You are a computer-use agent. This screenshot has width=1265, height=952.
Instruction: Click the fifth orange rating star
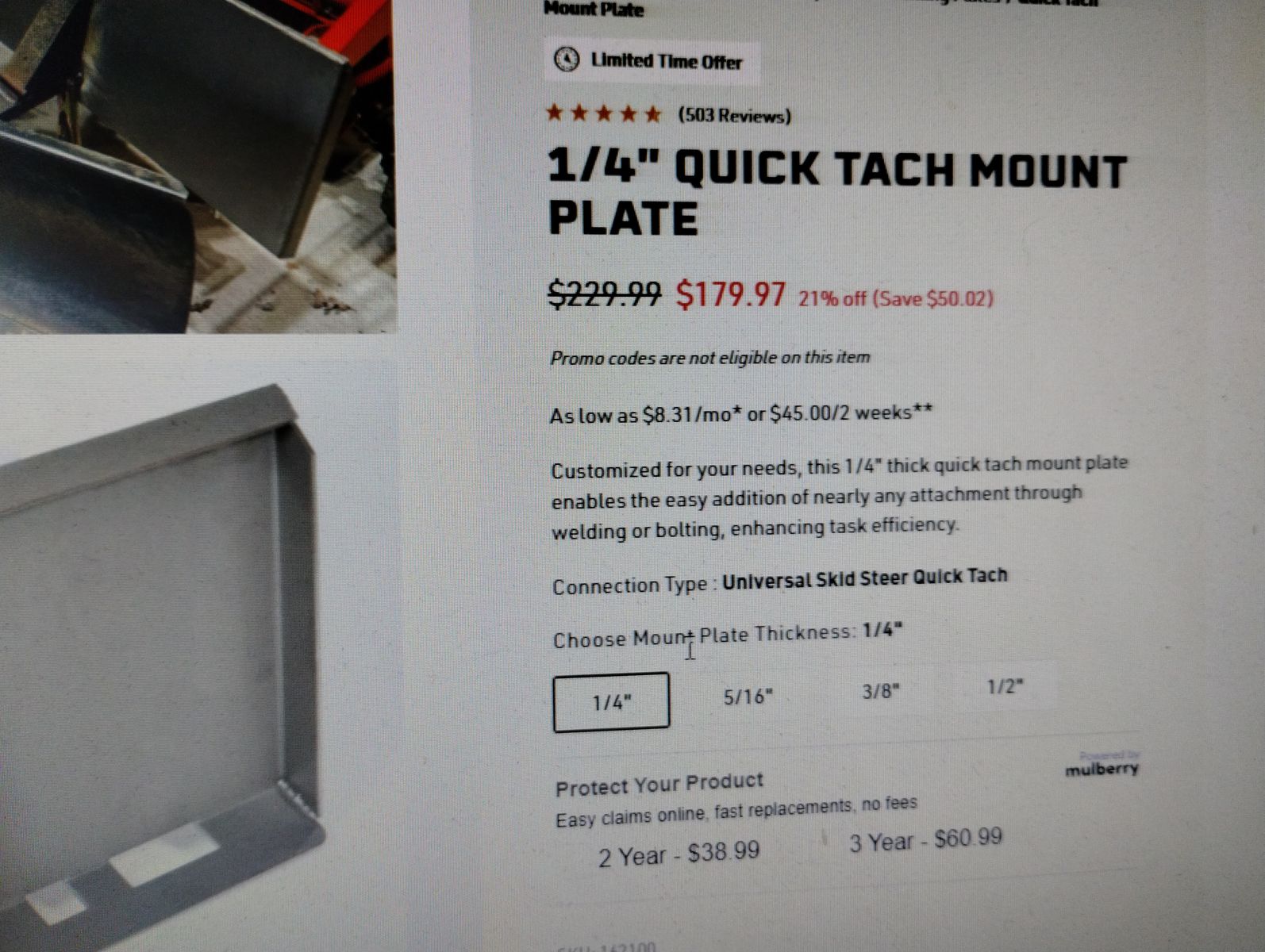(652, 115)
